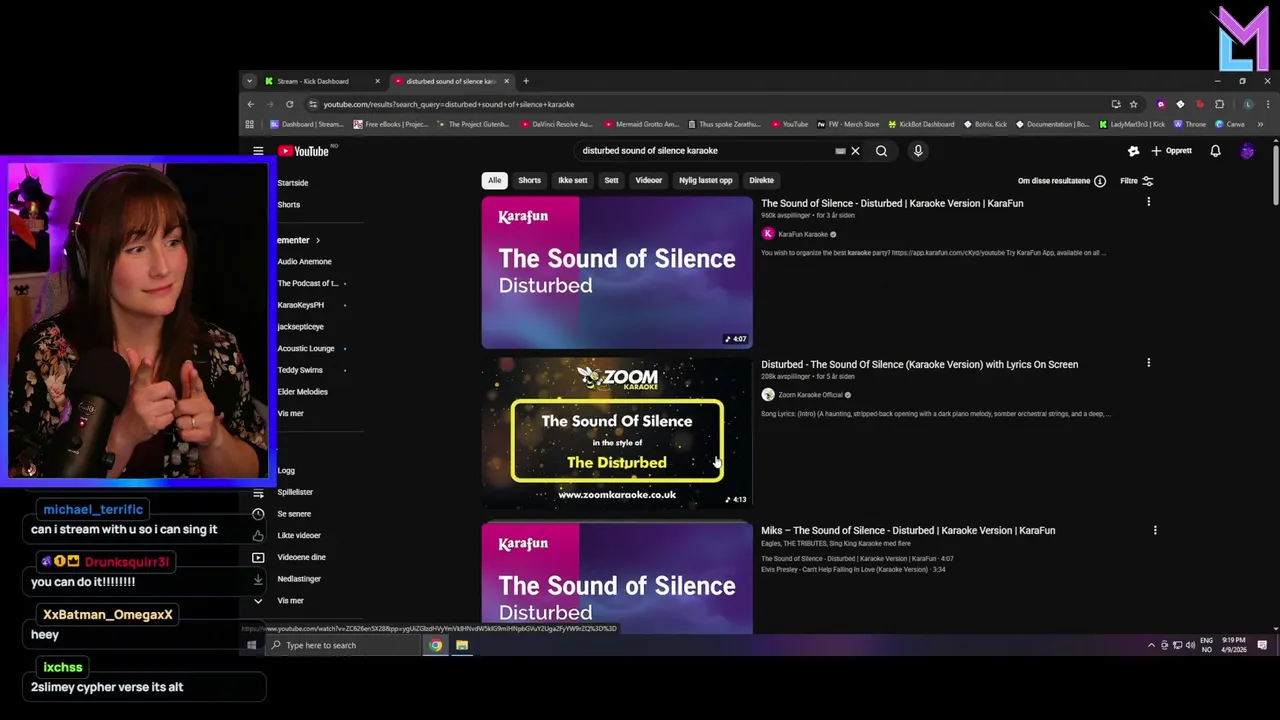Select the Sett filter chip

click(611, 180)
